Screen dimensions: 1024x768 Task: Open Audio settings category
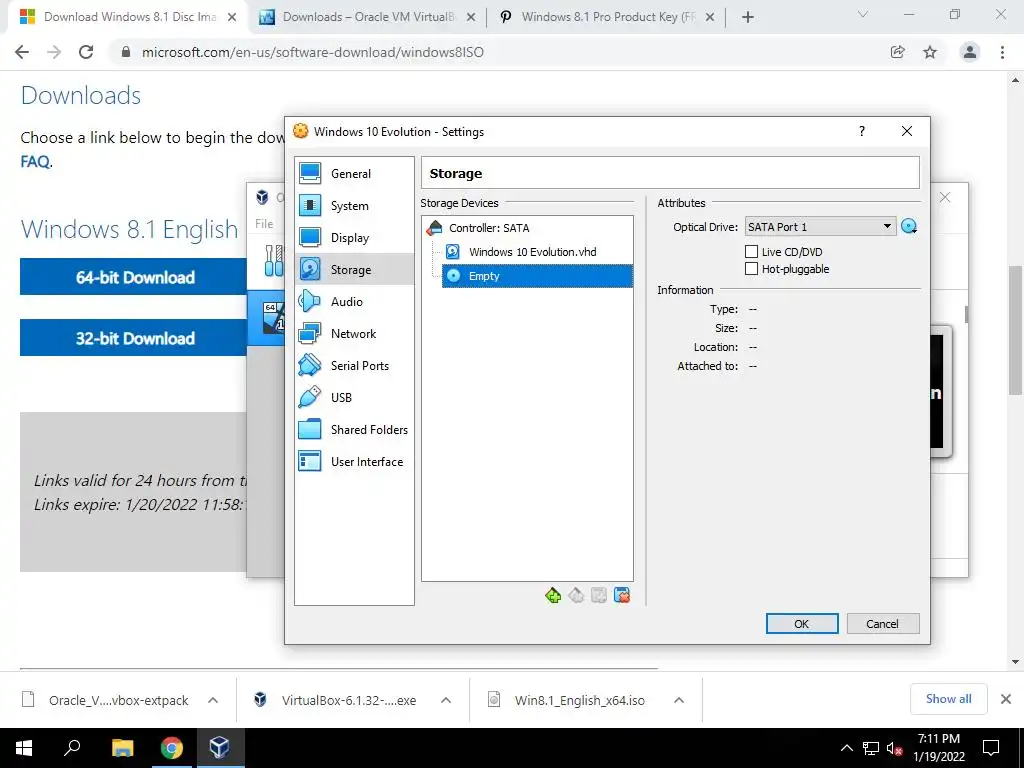pyautogui.click(x=354, y=301)
